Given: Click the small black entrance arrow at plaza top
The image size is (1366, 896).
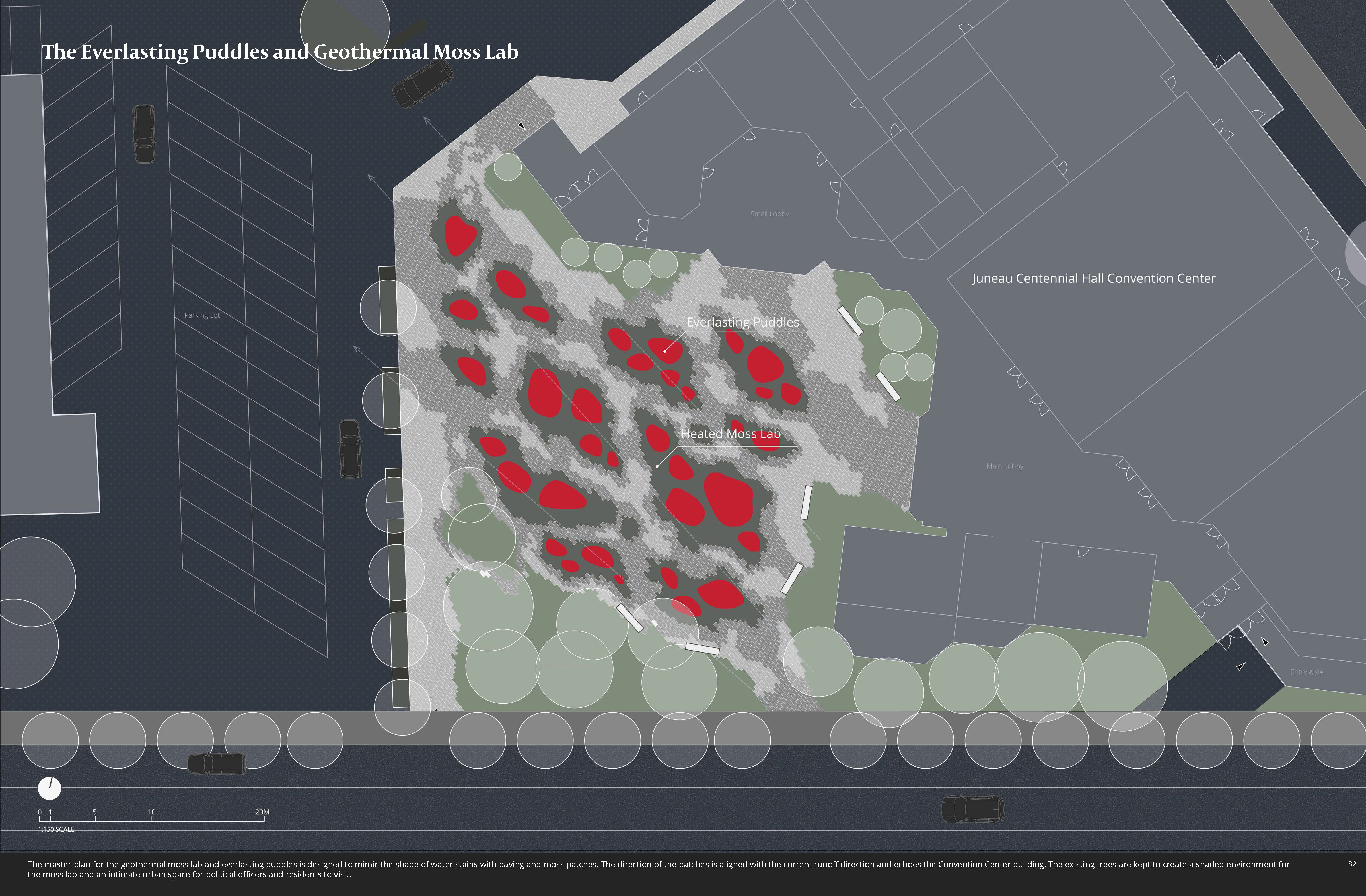Looking at the screenshot, I should (x=521, y=125).
